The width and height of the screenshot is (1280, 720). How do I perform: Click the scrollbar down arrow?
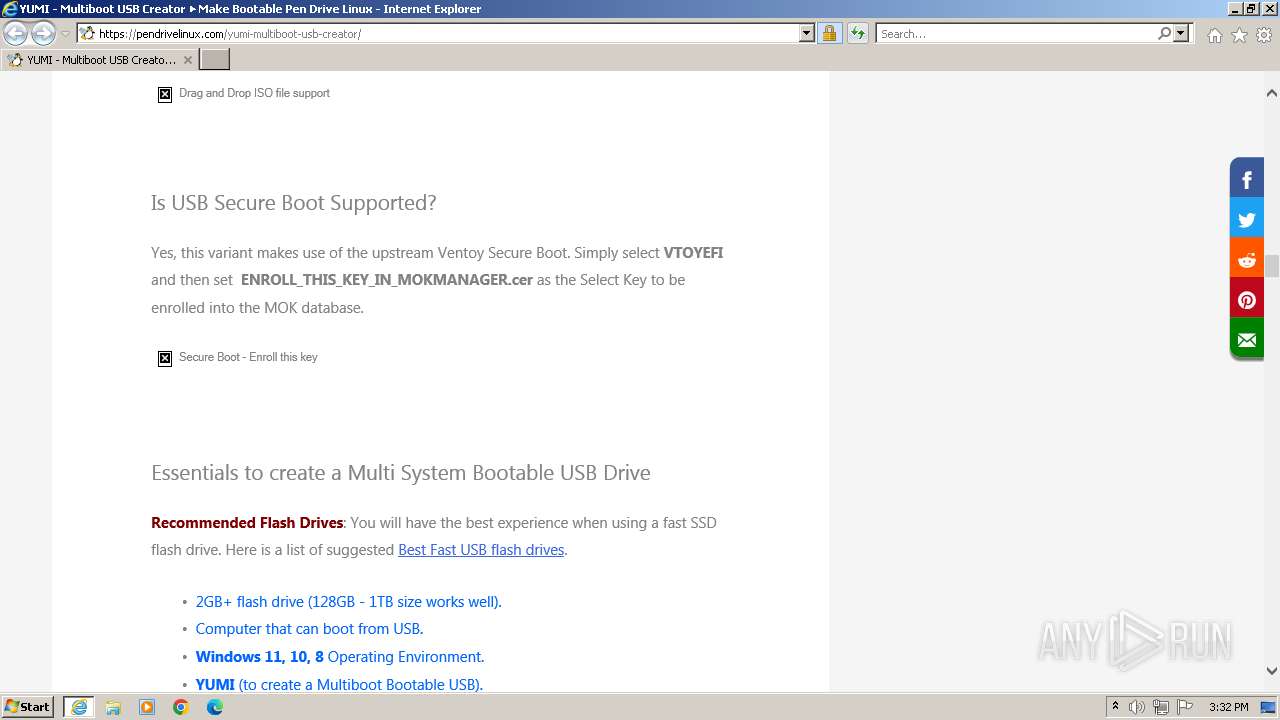pyautogui.click(x=1272, y=671)
